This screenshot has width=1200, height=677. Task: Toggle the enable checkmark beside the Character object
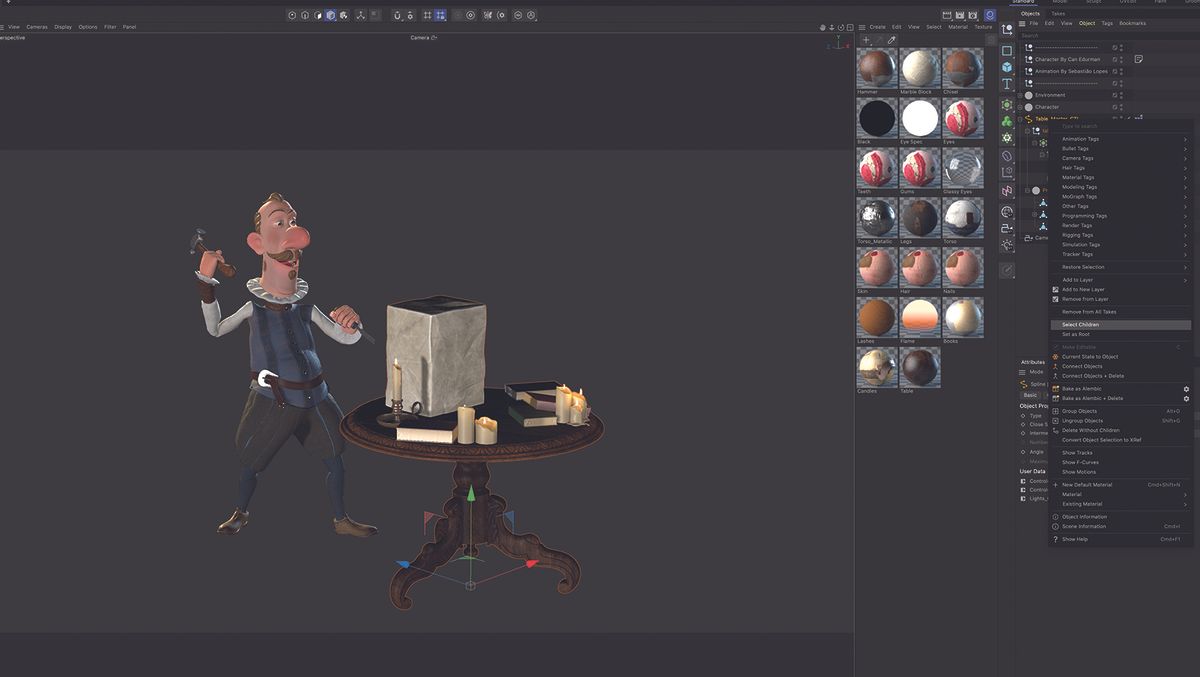(1114, 107)
